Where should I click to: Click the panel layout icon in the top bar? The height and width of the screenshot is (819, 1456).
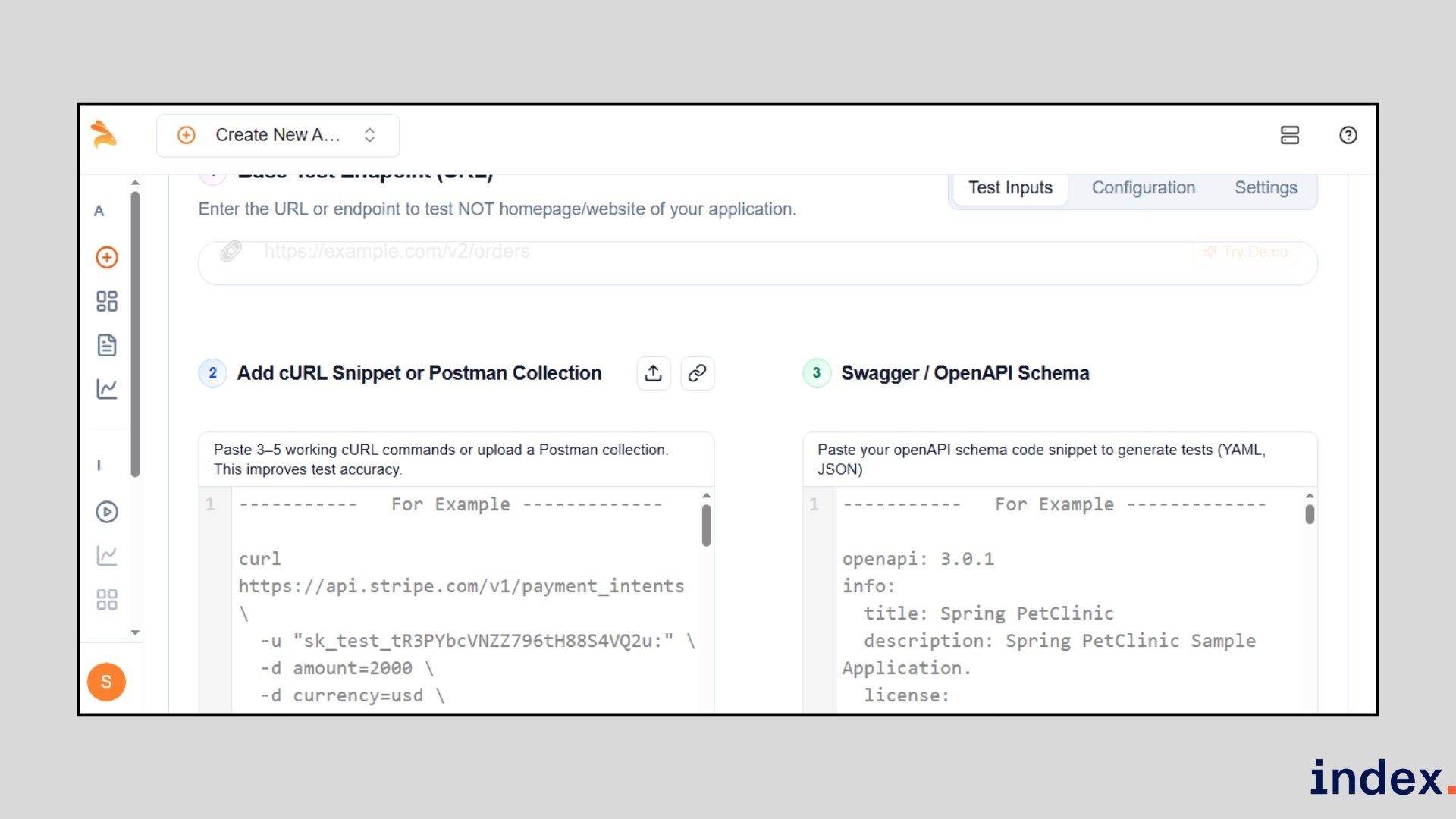pos(1290,135)
